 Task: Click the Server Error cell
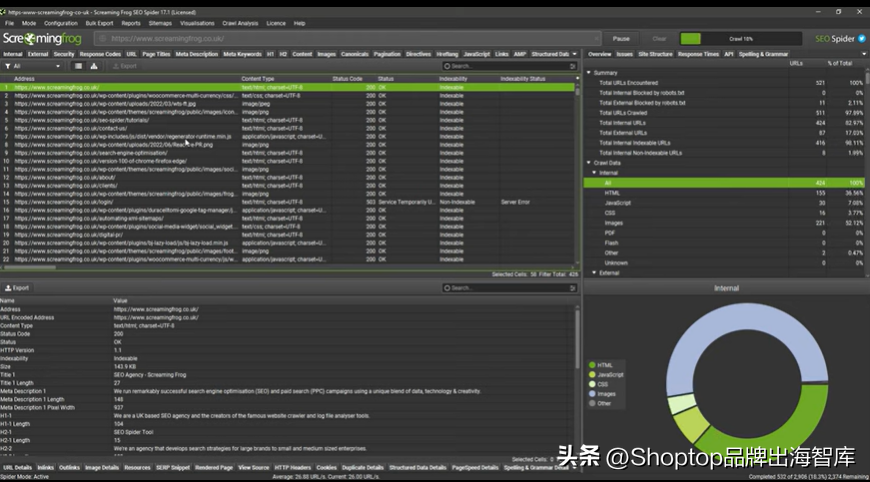(x=515, y=202)
